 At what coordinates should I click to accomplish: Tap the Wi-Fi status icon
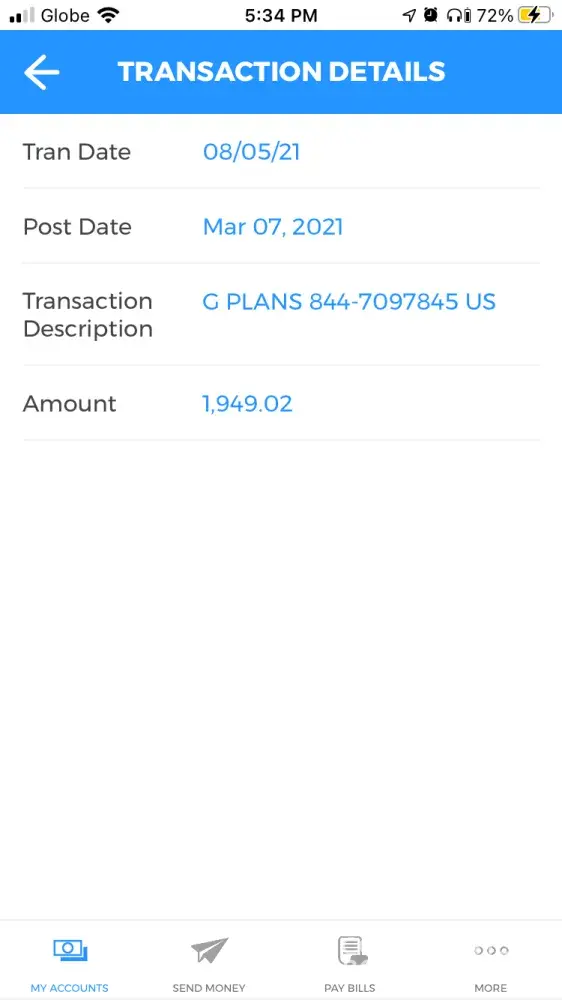109,15
